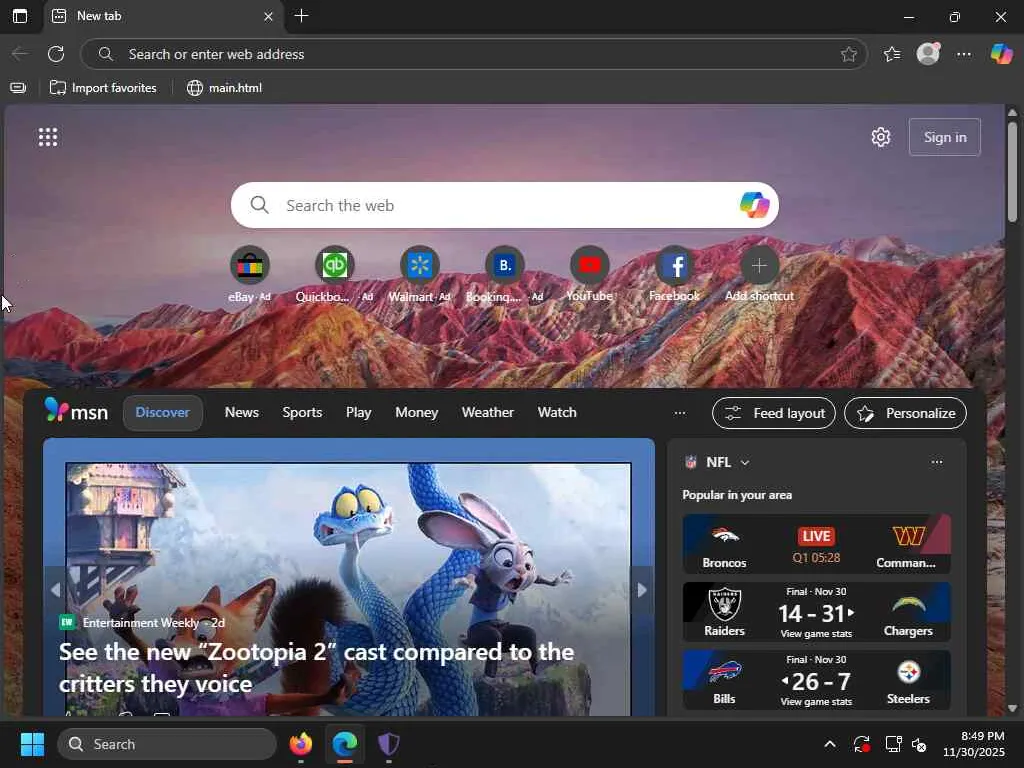This screenshot has height=768, width=1024.
Task: Click the Search the web box
Action: pos(504,205)
